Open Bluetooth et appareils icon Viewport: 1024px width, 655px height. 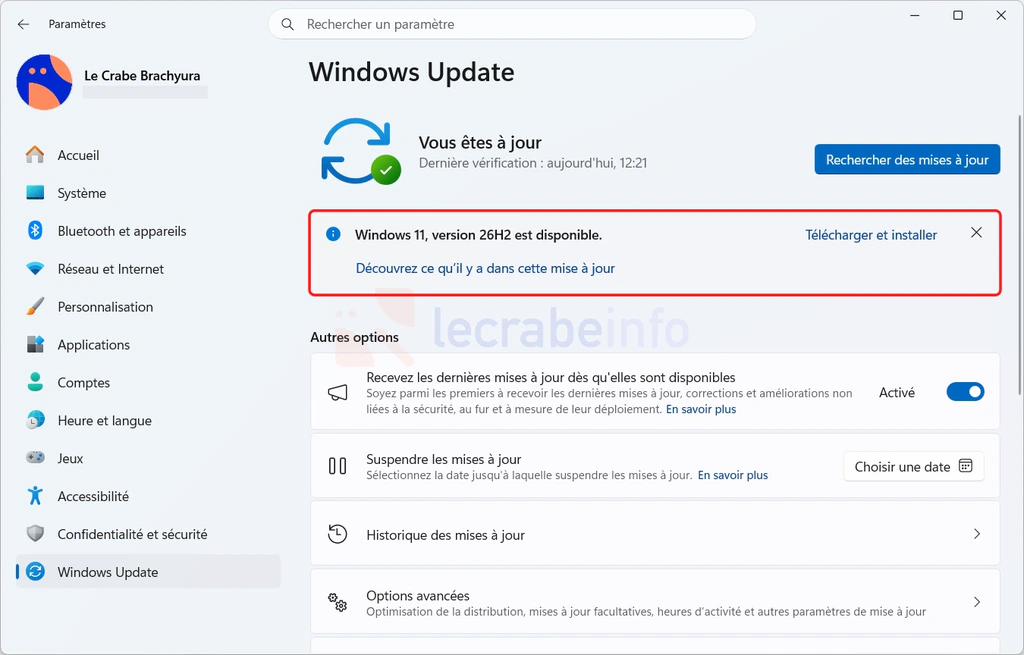click(35, 231)
